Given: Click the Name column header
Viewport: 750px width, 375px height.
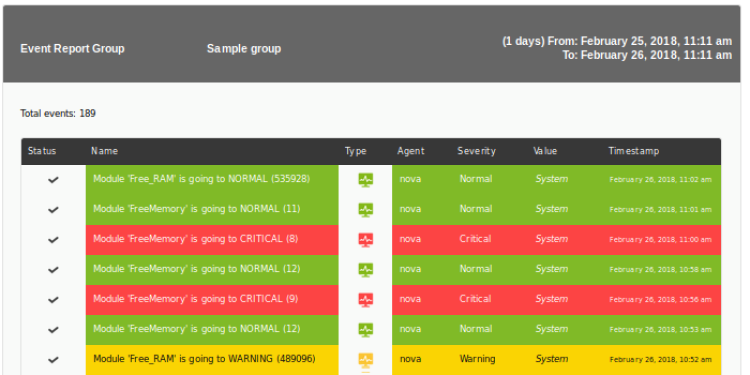Looking at the screenshot, I should (104, 151).
